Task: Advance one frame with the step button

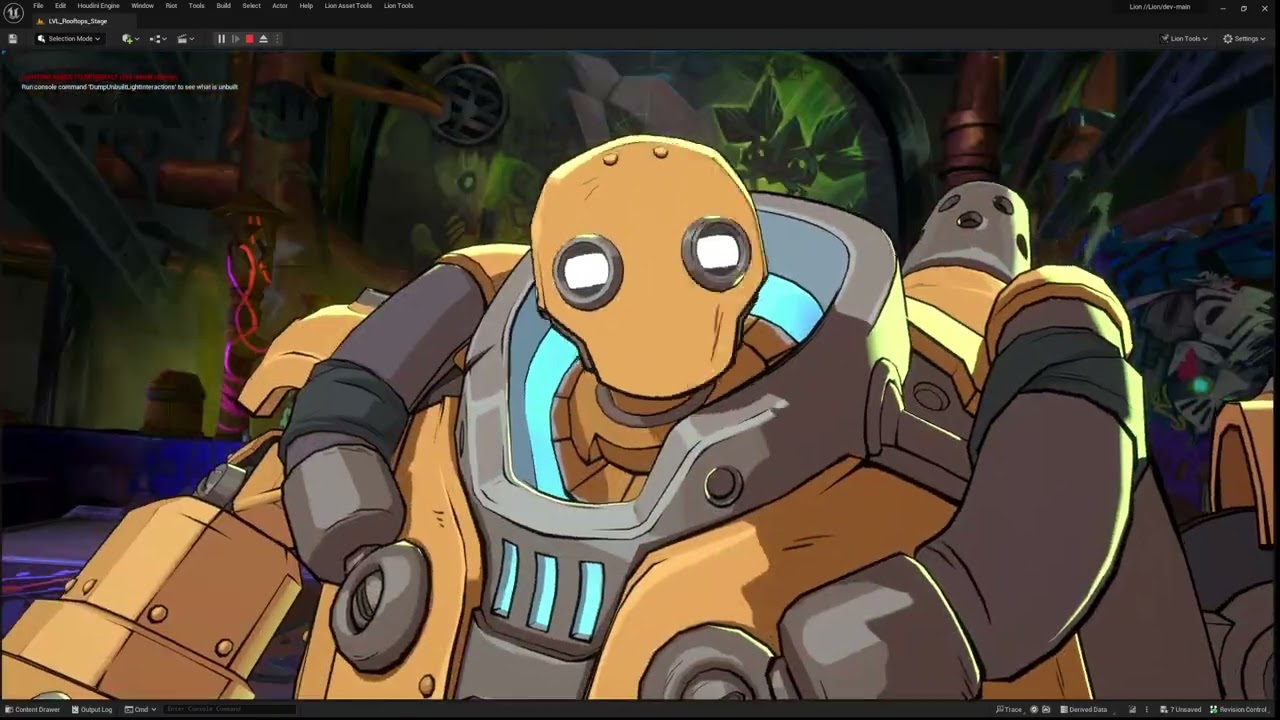Action: [235, 39]
